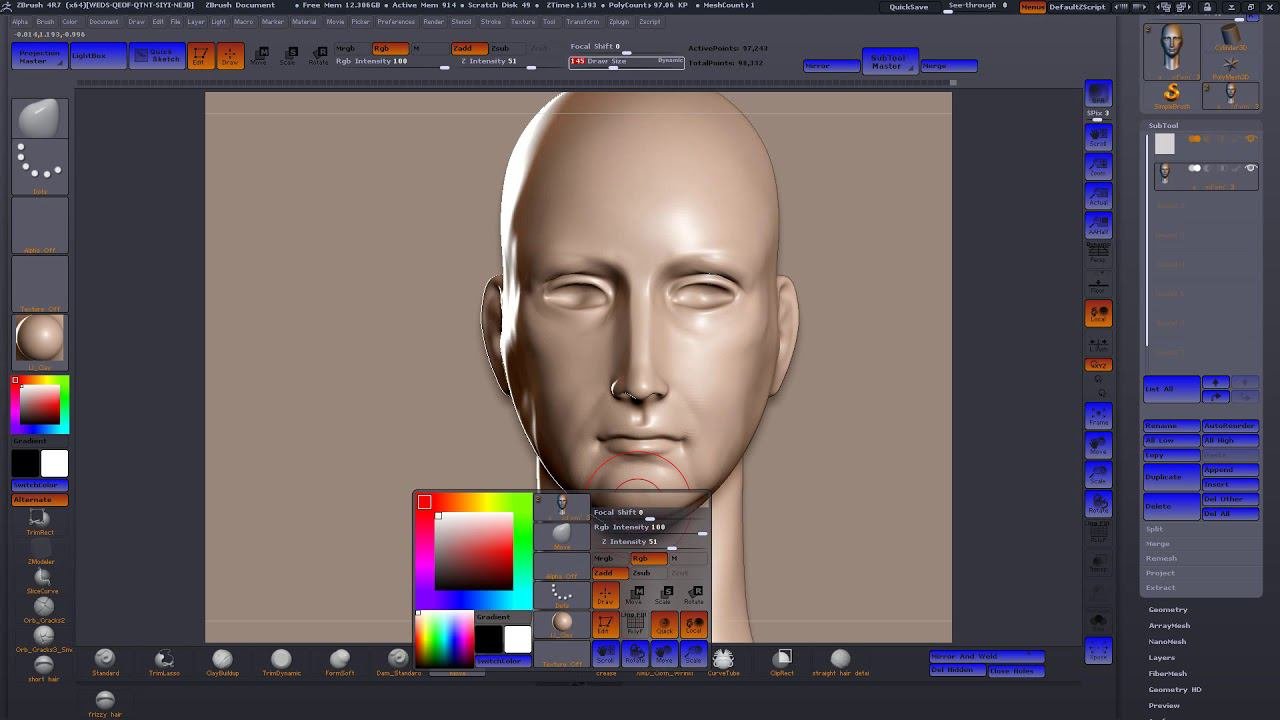Select the TrimRect brush in left tray

pos(40,520)
